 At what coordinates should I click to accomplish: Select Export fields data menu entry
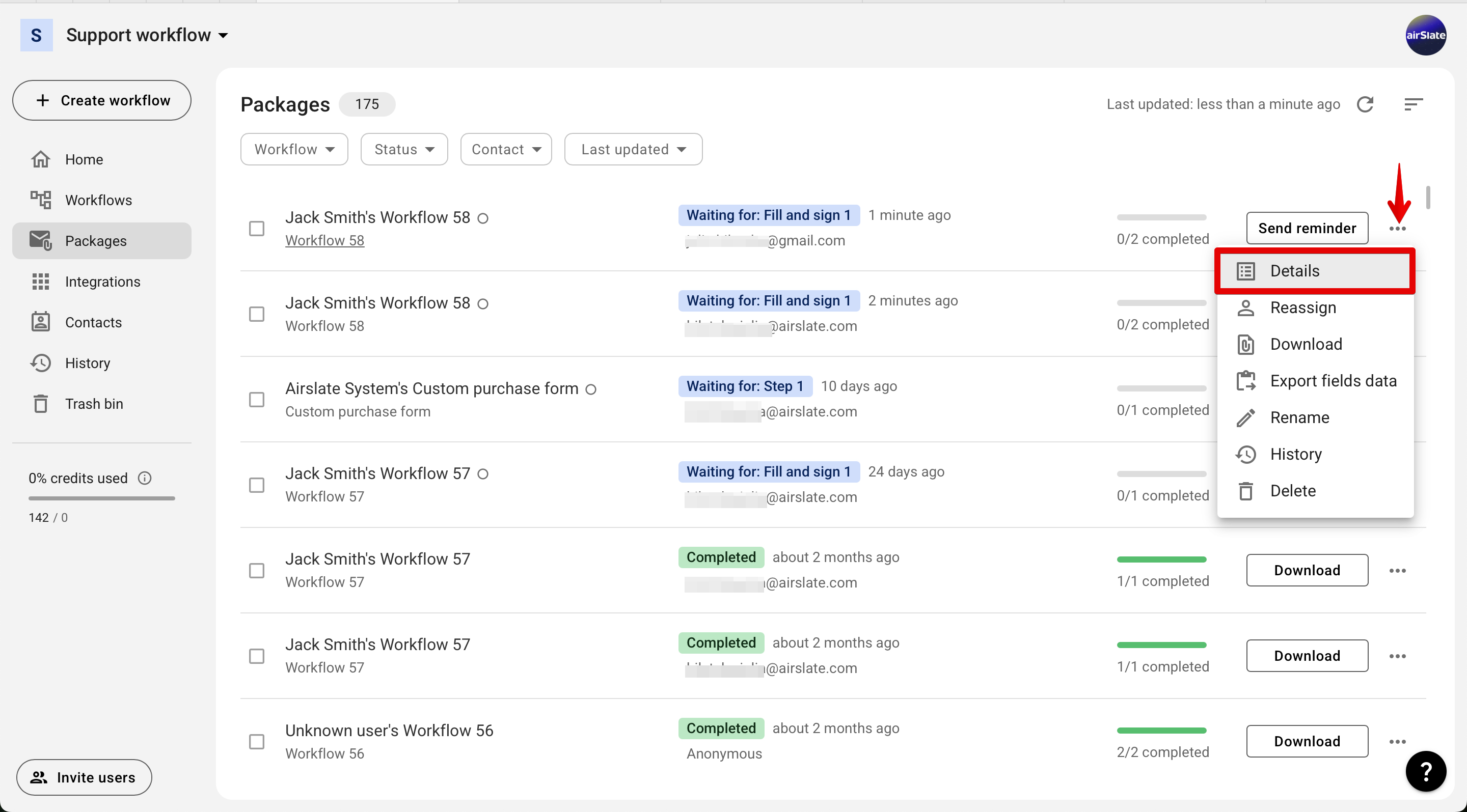pyautogui.click(x=1315, y=381)
